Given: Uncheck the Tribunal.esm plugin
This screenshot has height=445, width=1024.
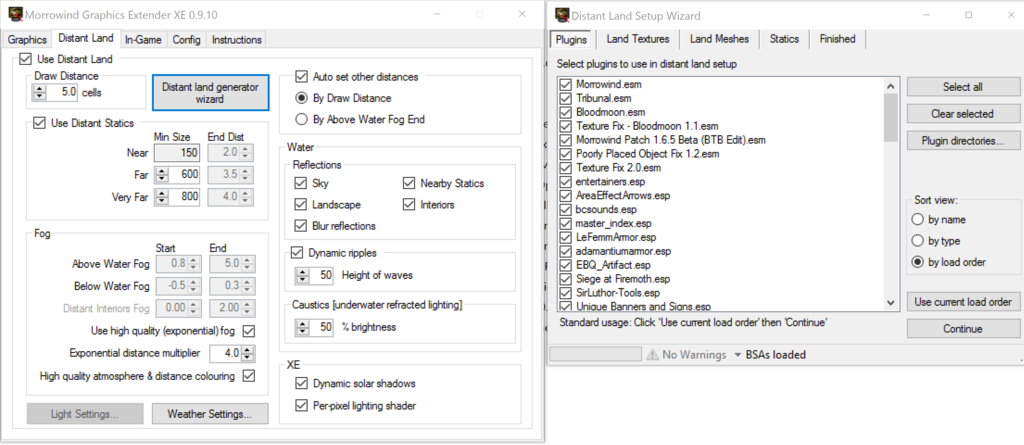Looking at the screenshot, I should pos(566,99).
